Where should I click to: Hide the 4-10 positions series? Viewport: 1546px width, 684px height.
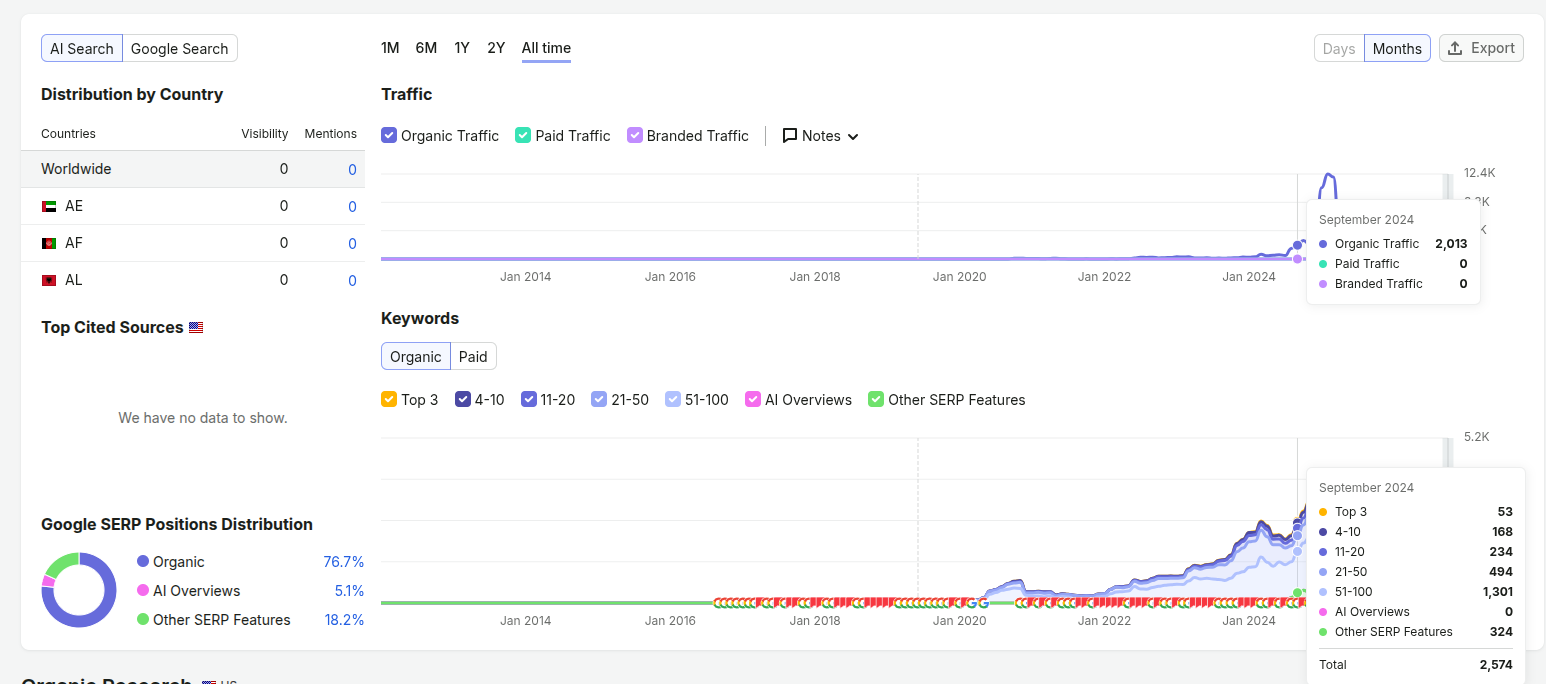463,399
